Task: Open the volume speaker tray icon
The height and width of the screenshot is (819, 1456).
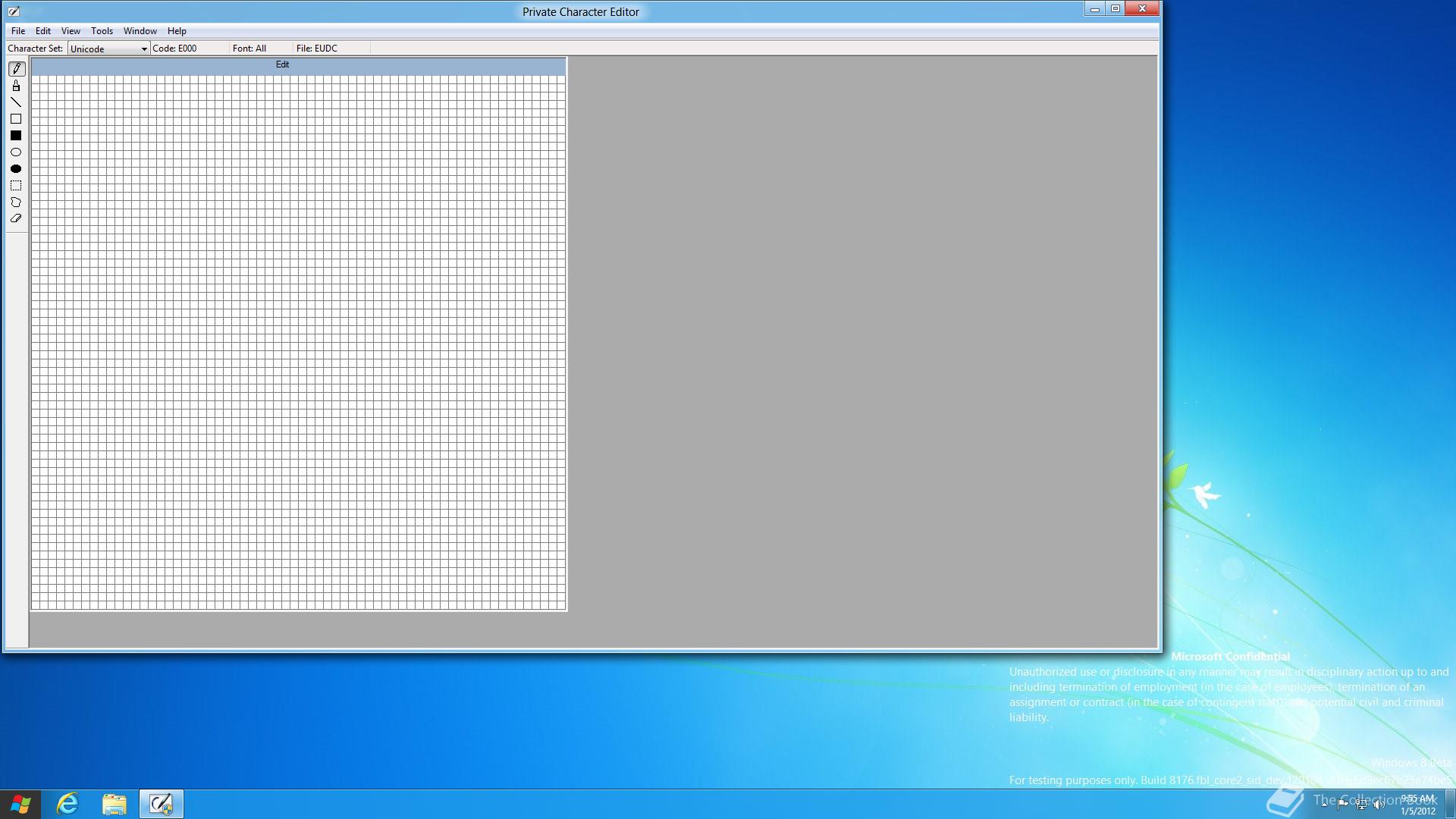Action: 1379,805
